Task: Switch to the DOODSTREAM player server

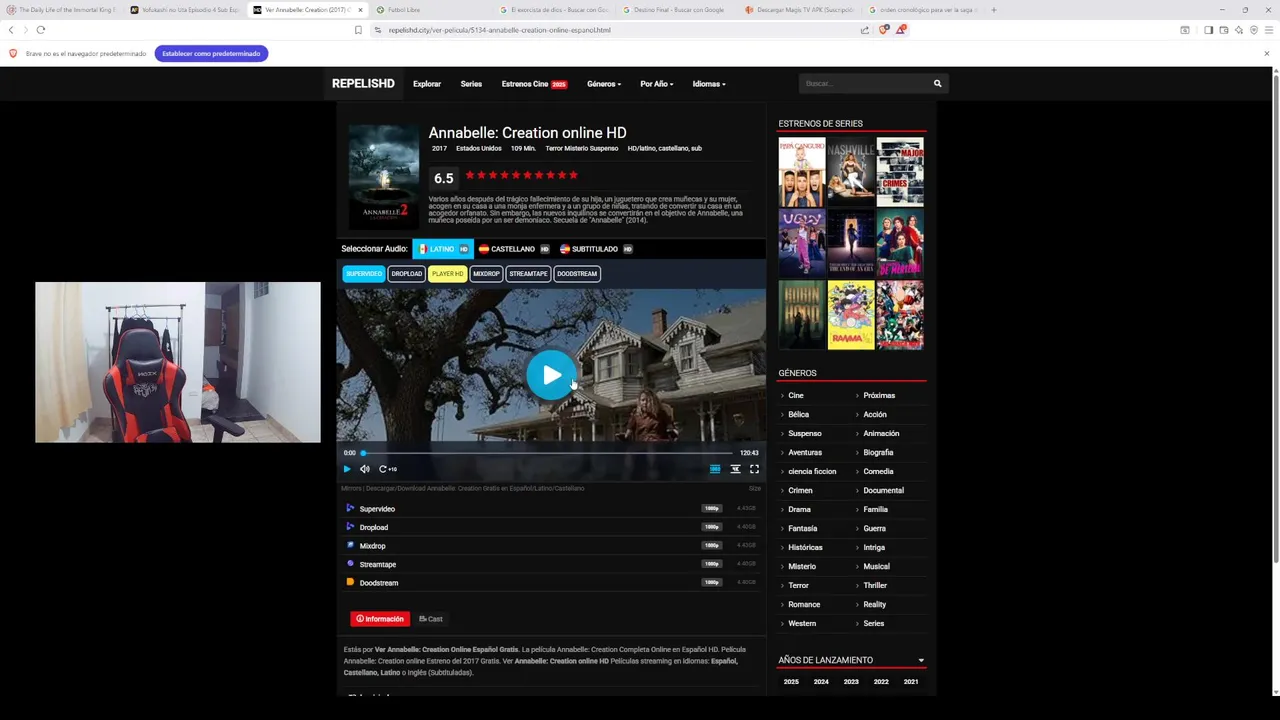Action: click(577, 274)
